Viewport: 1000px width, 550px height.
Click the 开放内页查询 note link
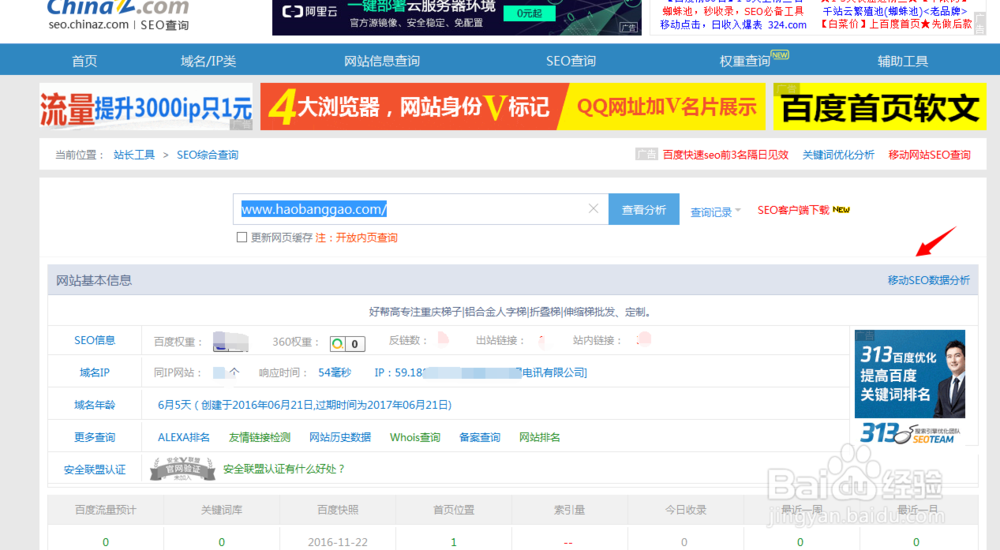click(367, 237)
